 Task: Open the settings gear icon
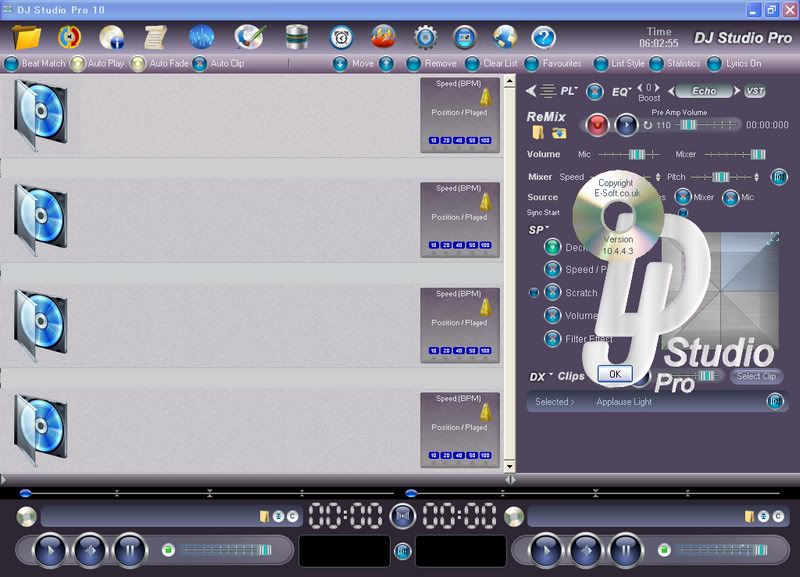click(x=426, y=37)
